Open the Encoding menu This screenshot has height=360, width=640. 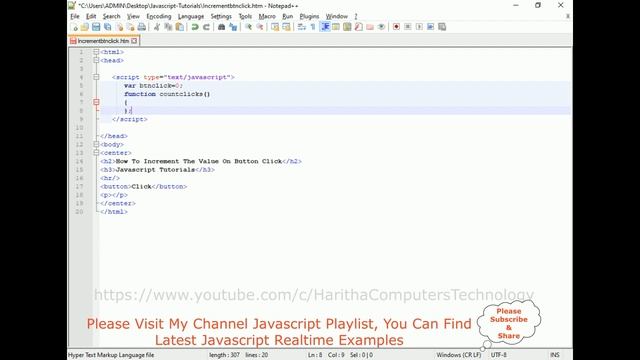(x=159, y=16)
